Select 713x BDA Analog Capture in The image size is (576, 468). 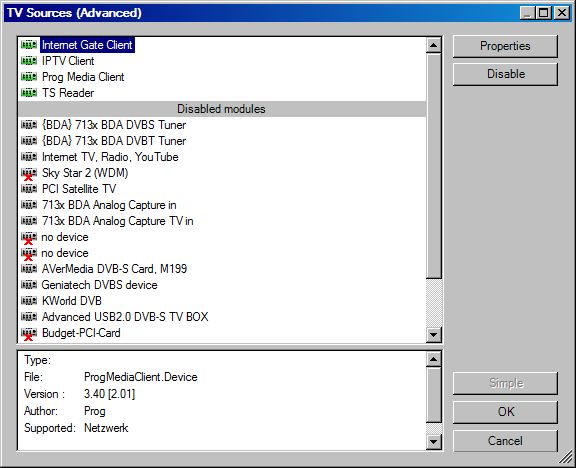click(109, 205)
